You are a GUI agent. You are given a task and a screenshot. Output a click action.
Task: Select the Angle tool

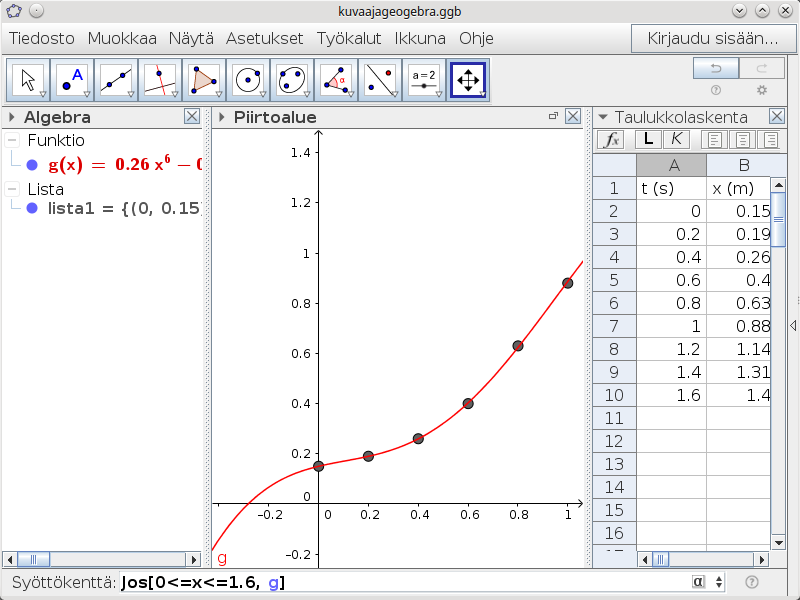click(x=336, y=80)
